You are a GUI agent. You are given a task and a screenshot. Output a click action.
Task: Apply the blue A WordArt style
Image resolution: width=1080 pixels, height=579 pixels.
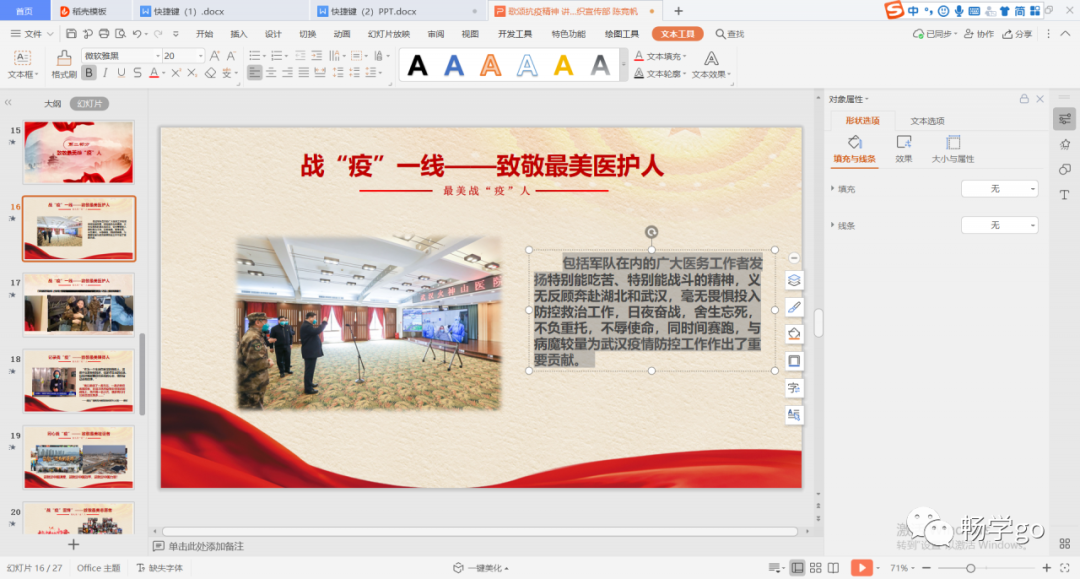(454, 65)
